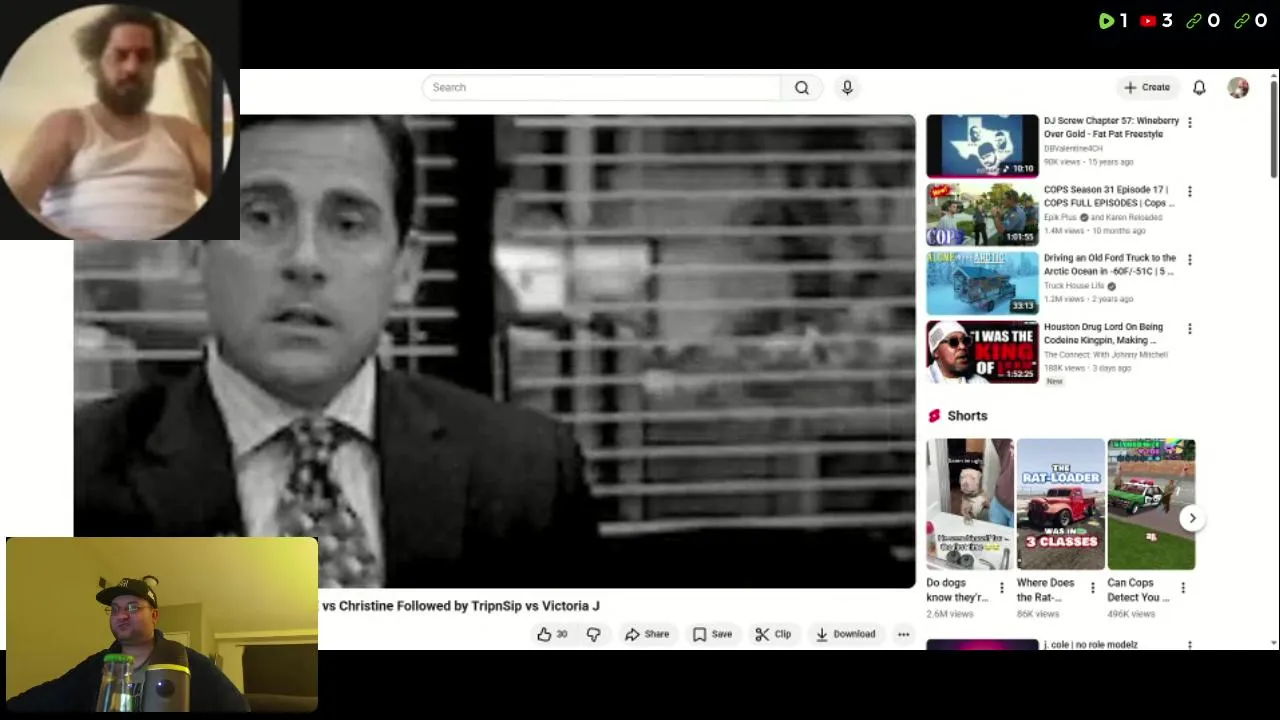Save the video to a playlist
This screenshot has width=1280, height=720.
point(712,634)
